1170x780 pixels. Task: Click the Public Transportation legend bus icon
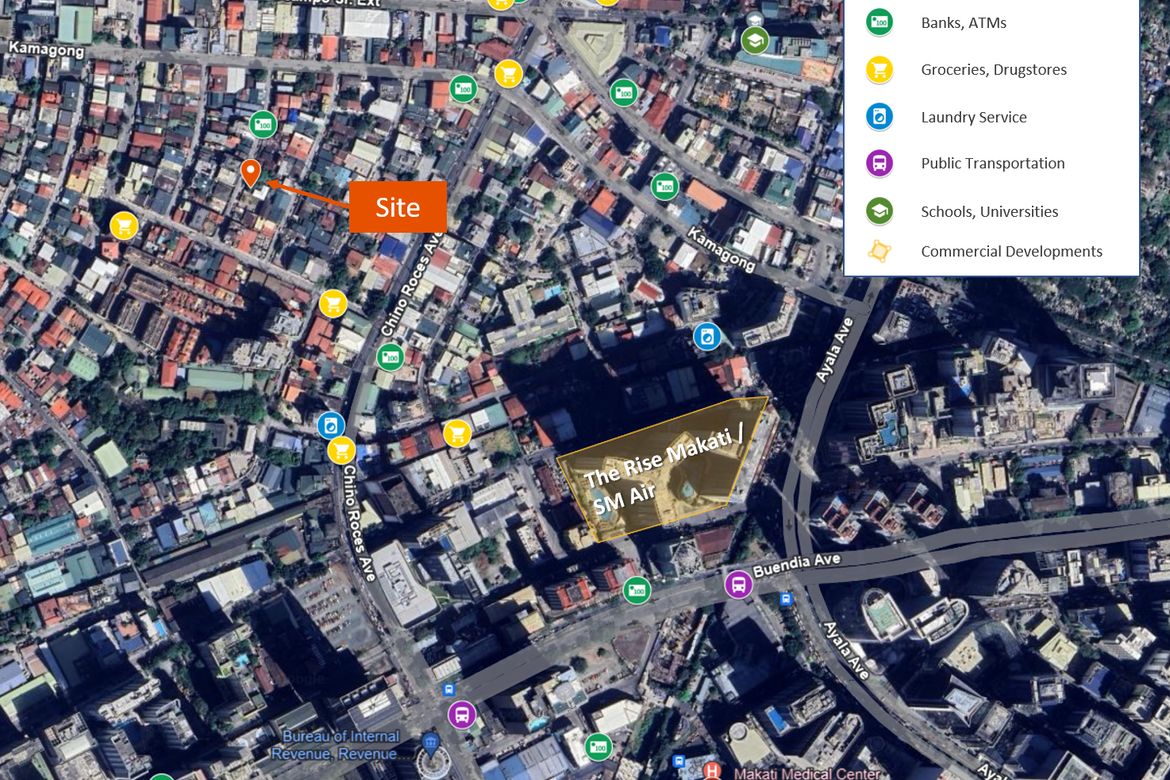880,163
